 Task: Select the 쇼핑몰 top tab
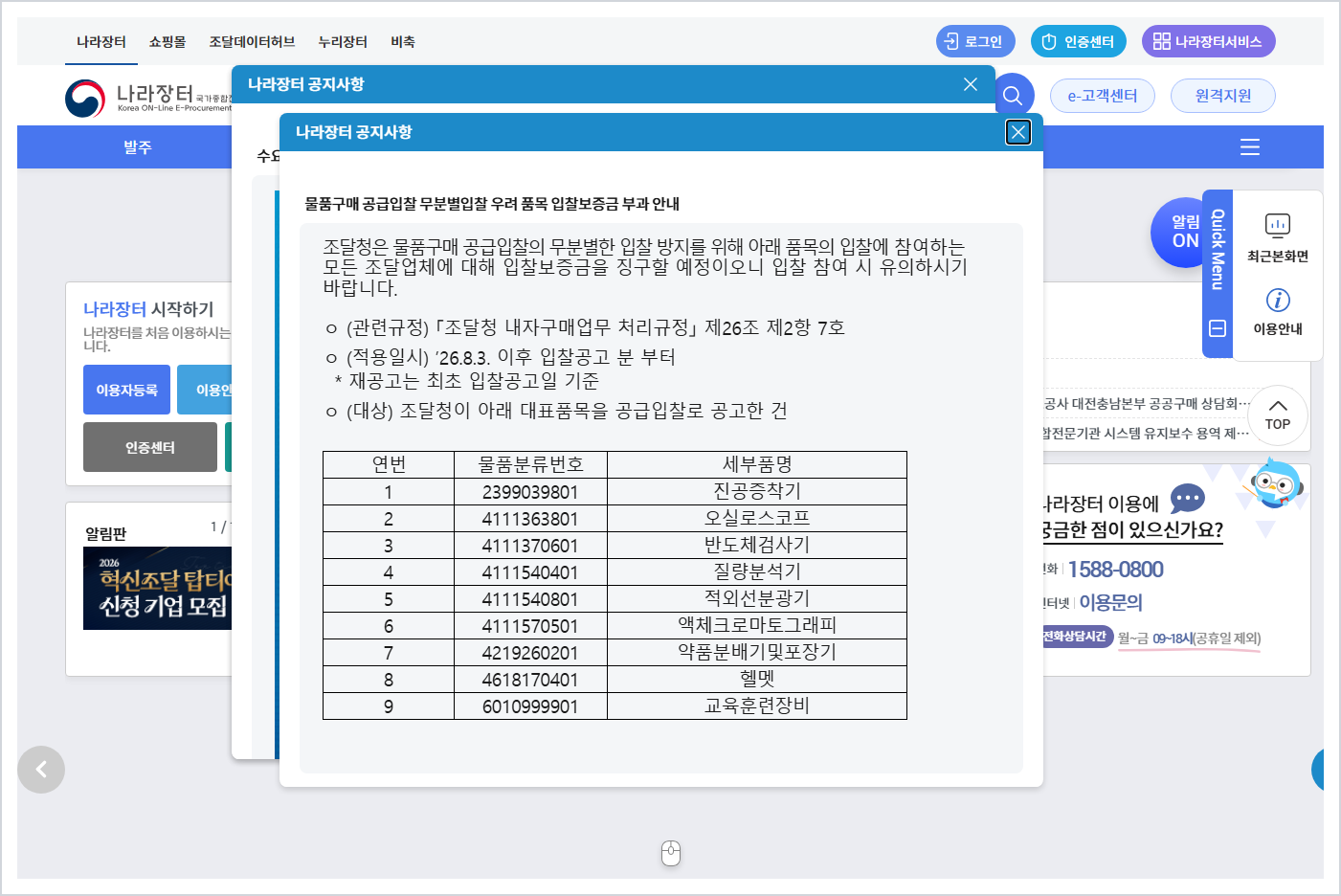point(168,42)
